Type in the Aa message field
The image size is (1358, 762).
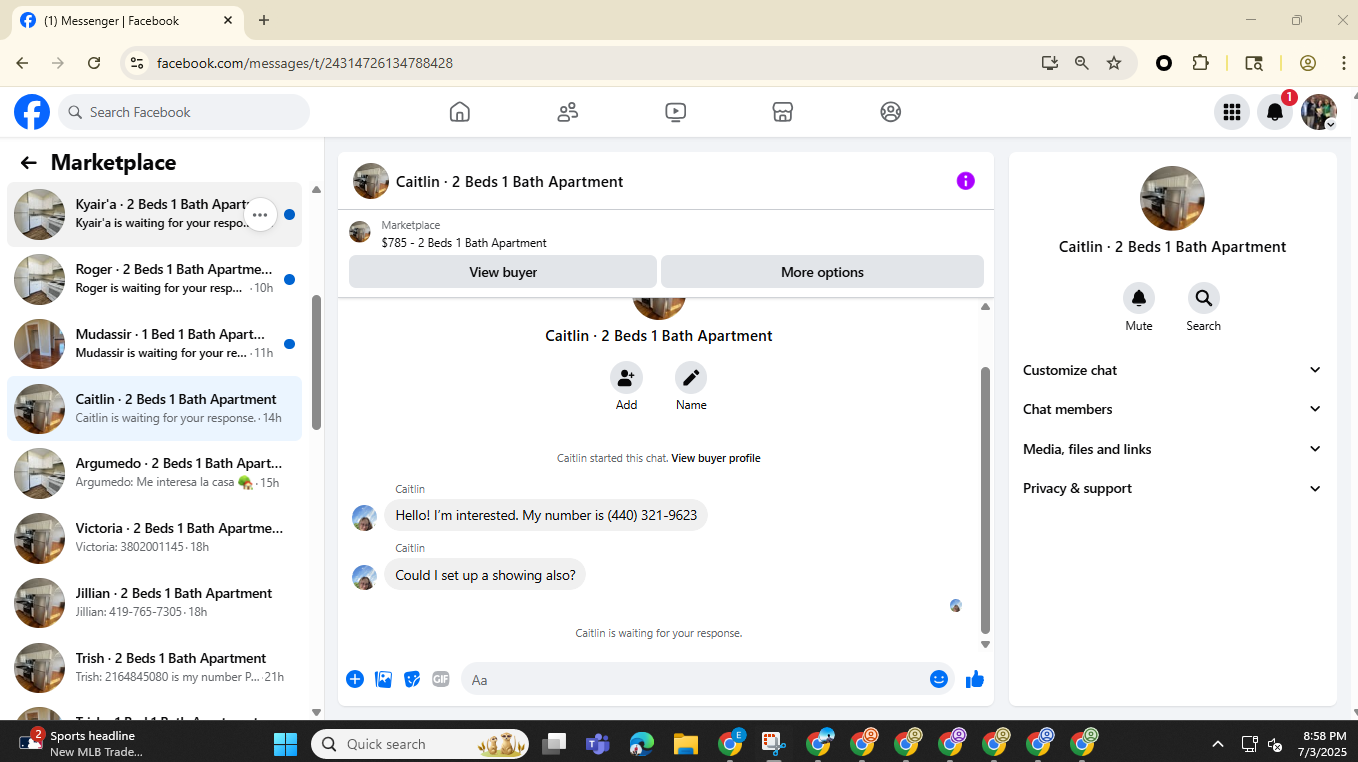(695, 679)
